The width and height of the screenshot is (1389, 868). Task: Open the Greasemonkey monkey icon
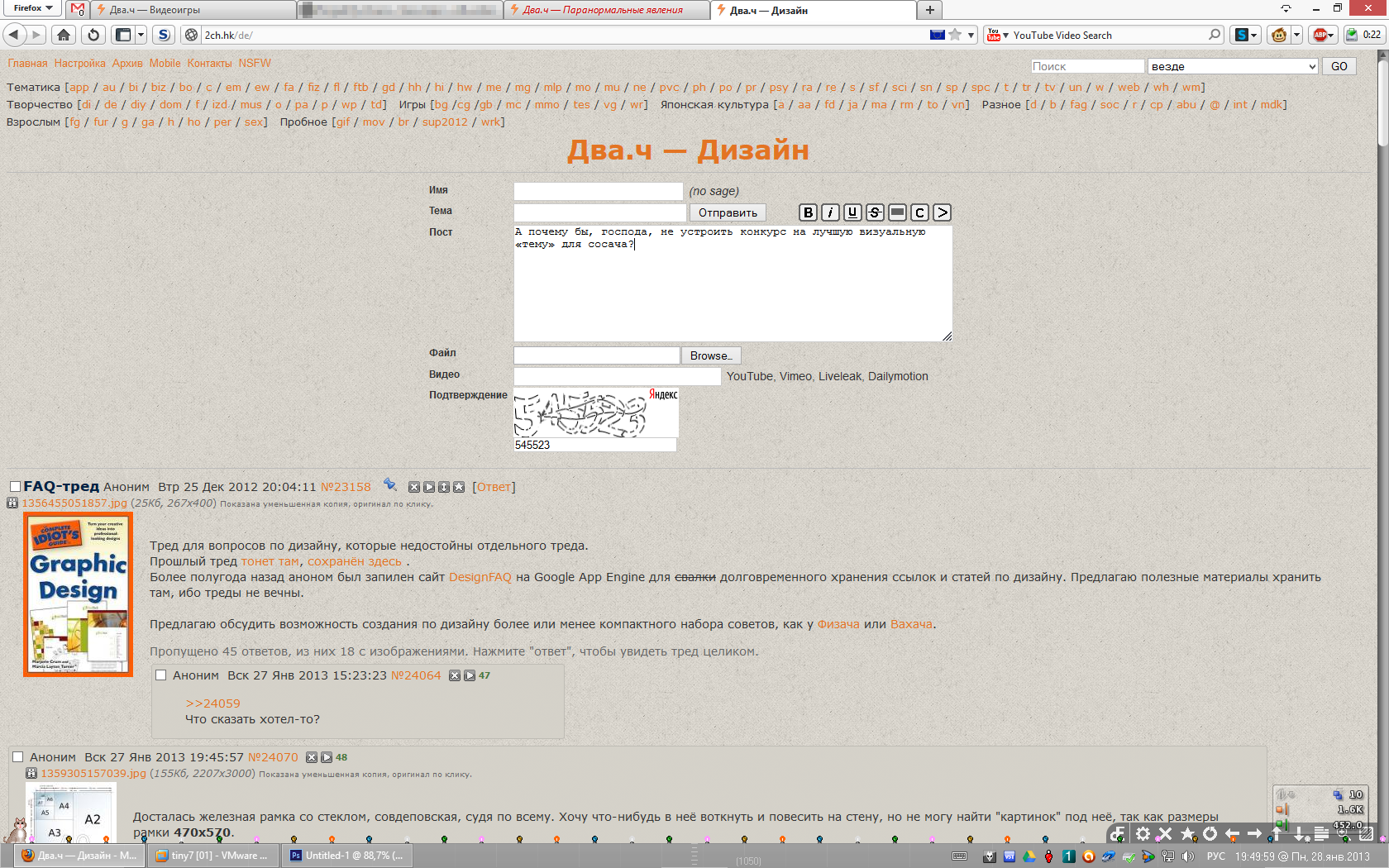coord(1279,35)
